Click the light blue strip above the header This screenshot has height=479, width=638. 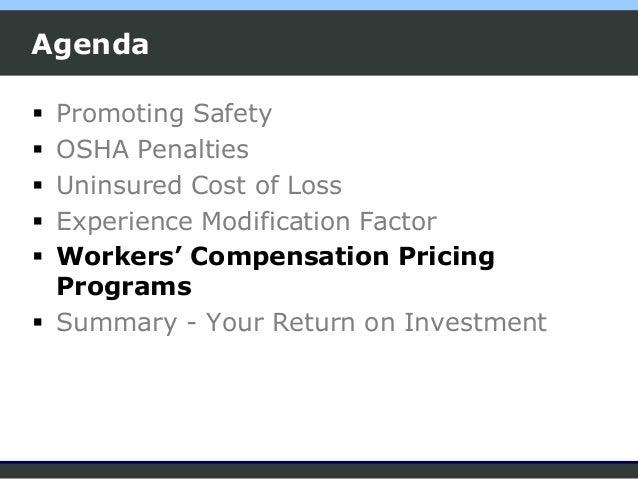pos(319,5)
